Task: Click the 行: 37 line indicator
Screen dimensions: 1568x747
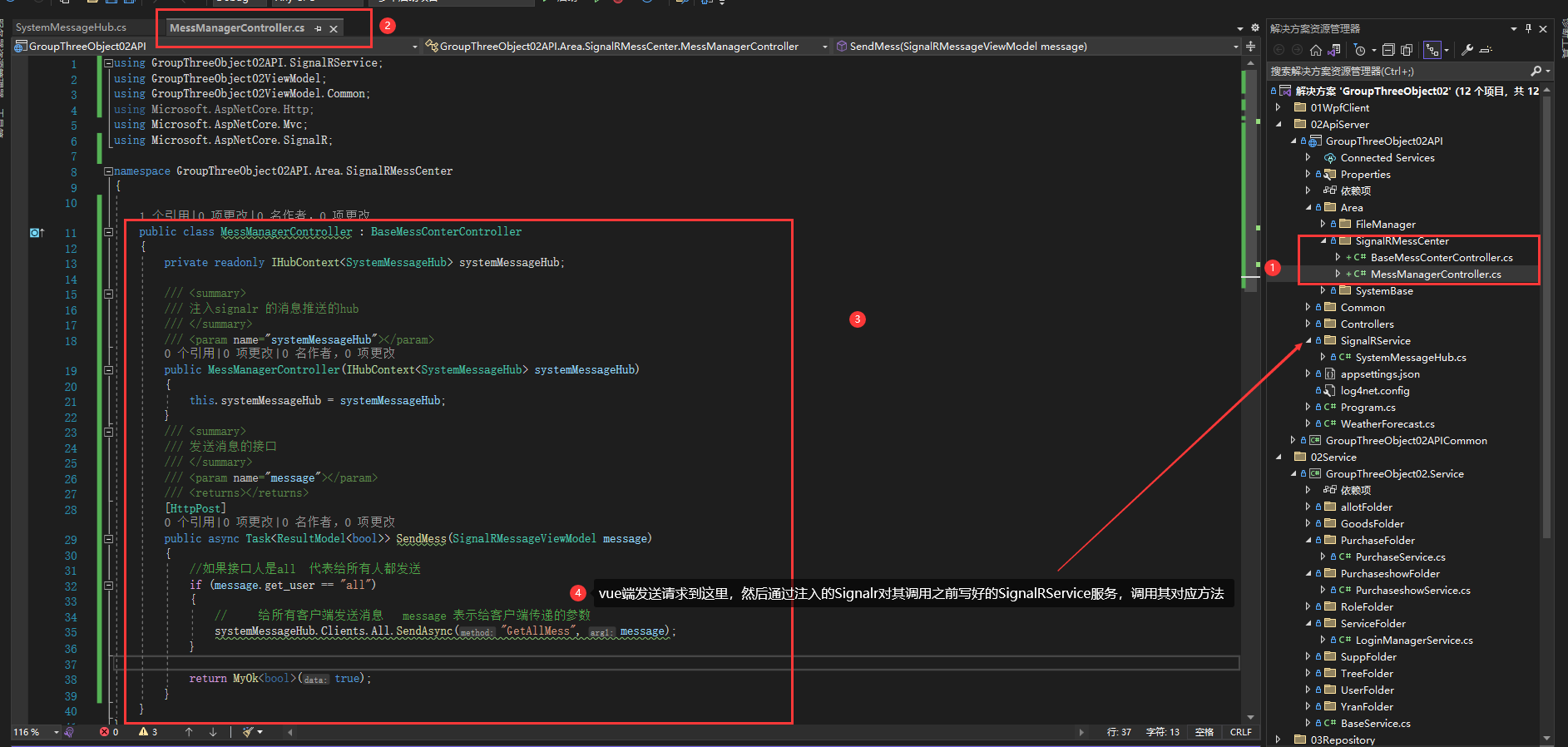Action: 1119,732
